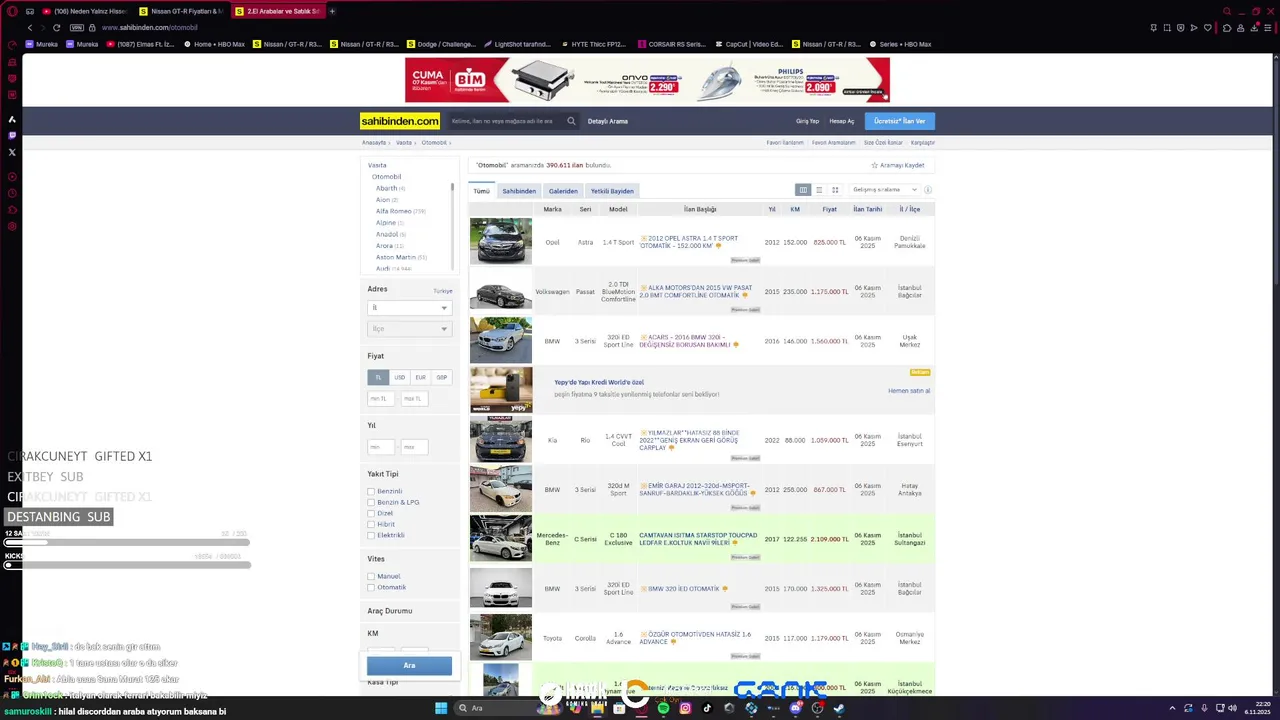Screen dimensions: 1280x720
Task: Check the Elektrikli fuel checkbox
Action: coord(371,535)
